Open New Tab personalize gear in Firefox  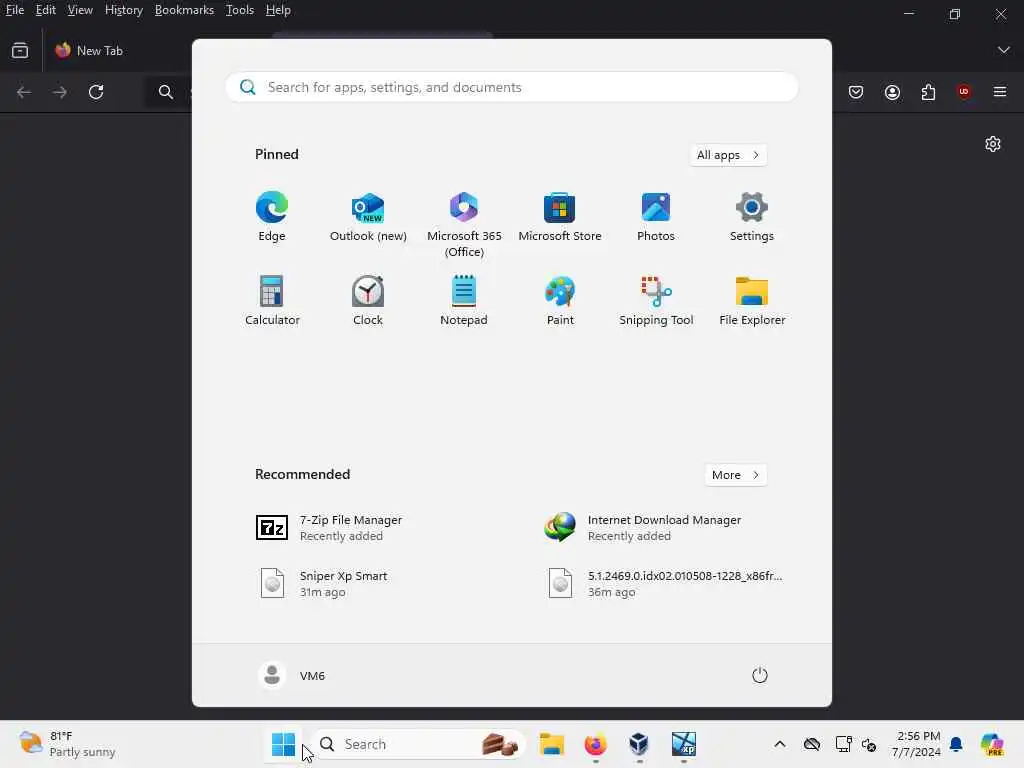[993, 144]
